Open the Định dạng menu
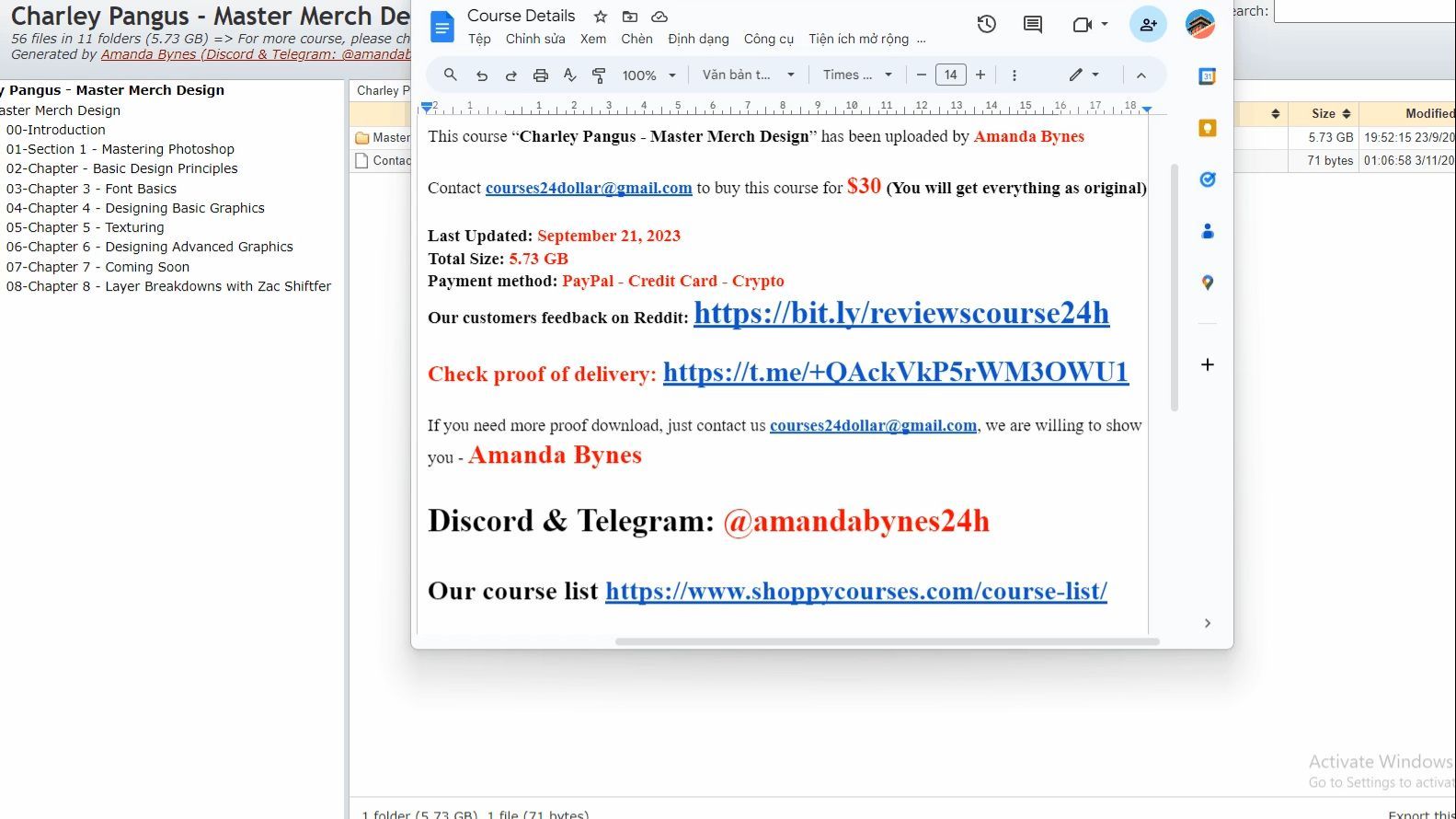 click(x=698, y=39)
